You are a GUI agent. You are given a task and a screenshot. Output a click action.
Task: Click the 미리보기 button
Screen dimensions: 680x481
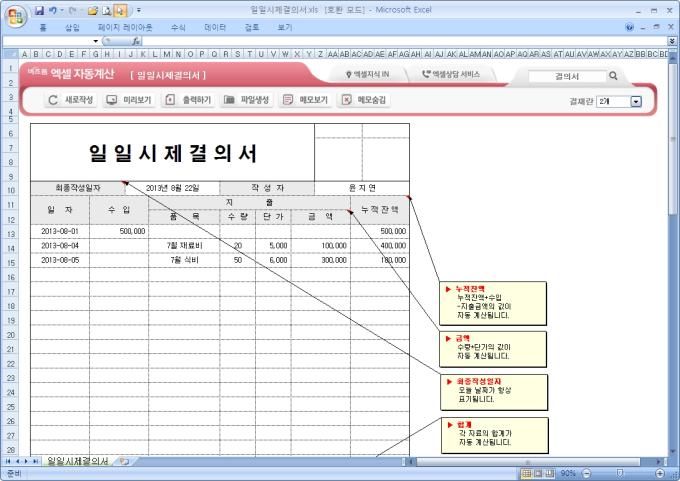tap(129, 100)
